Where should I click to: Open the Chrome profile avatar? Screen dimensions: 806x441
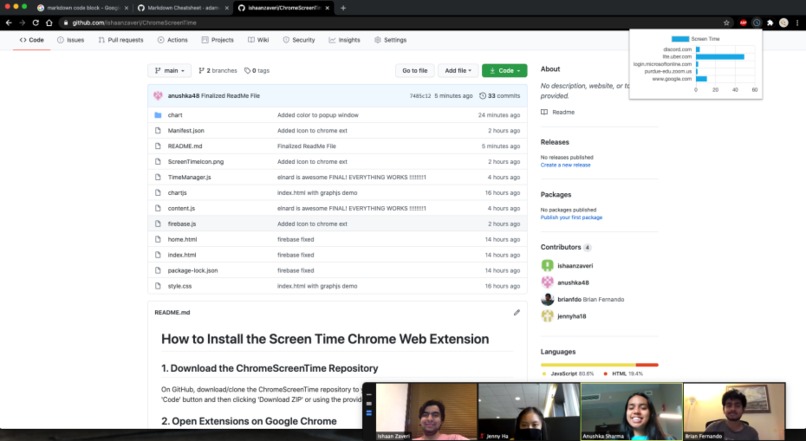[x=783, y=23]
